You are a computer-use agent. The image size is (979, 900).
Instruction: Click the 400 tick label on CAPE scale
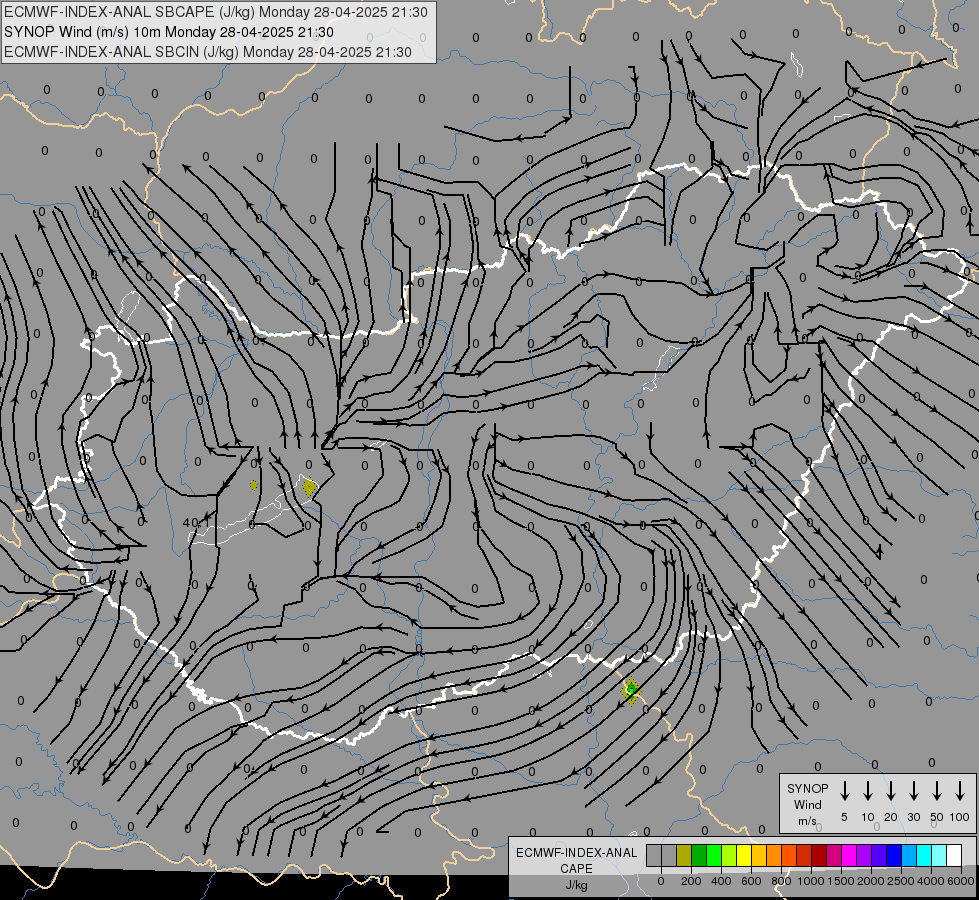pos(721,881)
